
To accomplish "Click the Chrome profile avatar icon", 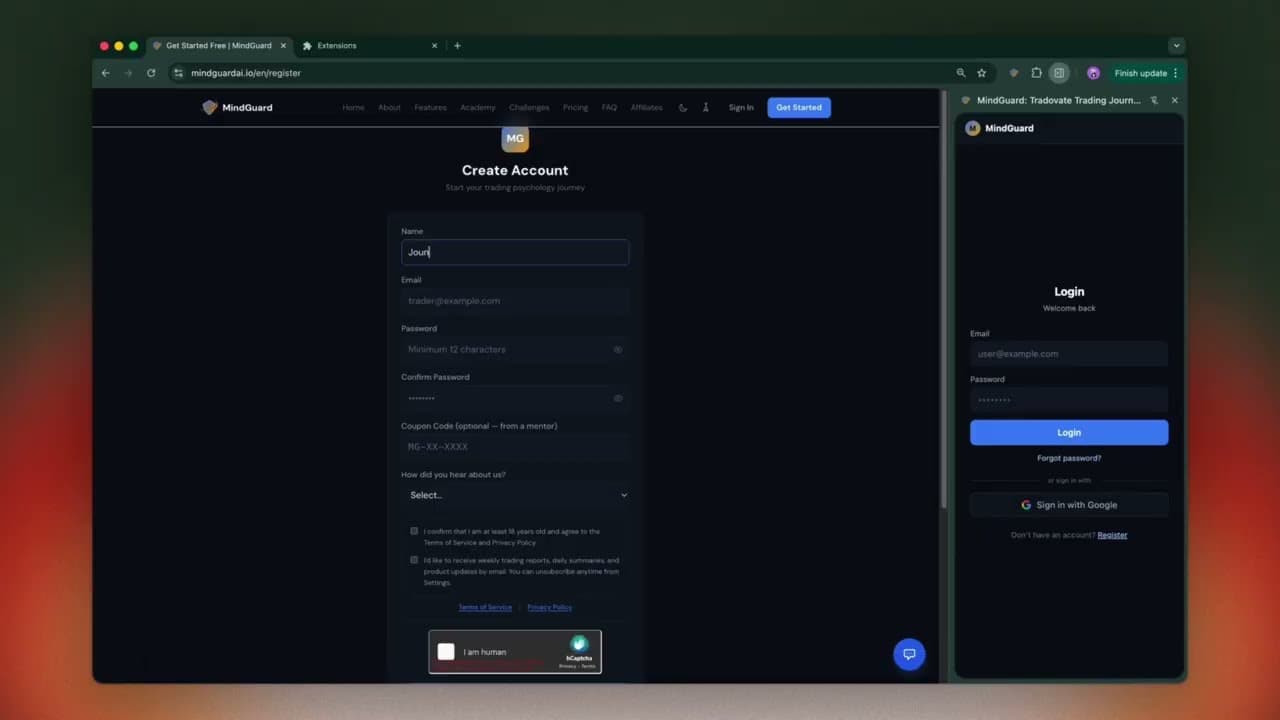I will (x=1093, y=73).
